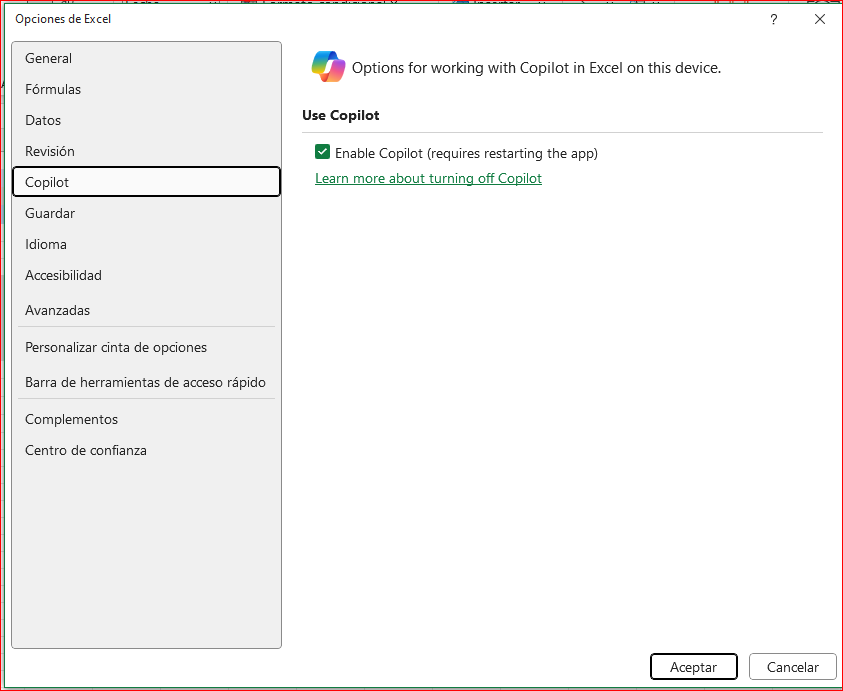Close the Opciones de Excel dialog
The width and height of the screenshot is (843, 691).
820,19
